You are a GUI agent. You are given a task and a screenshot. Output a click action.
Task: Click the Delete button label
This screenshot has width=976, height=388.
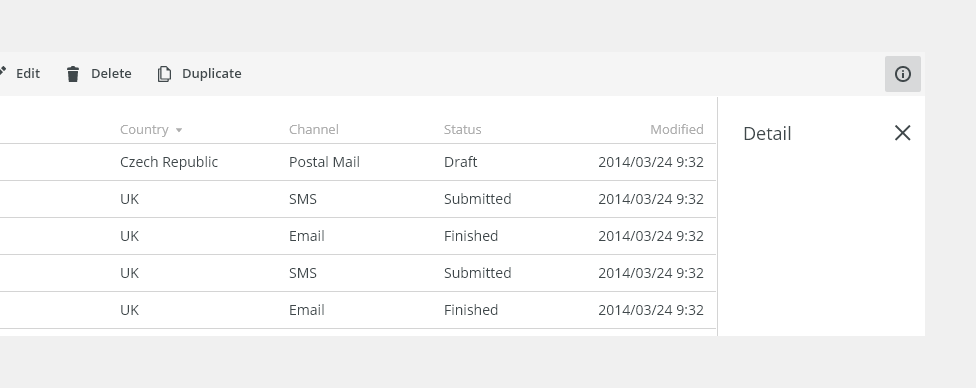(x=111, y=73)
